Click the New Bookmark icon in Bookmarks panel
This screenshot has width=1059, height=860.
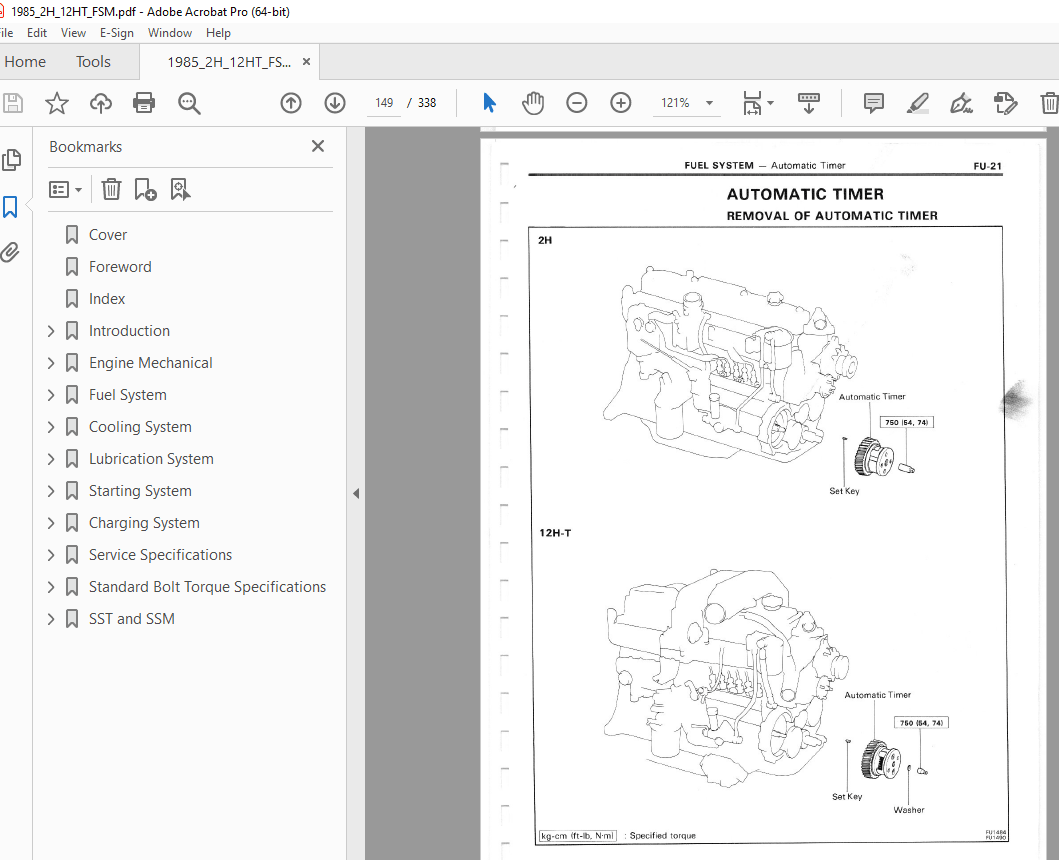tap(146, 189)
